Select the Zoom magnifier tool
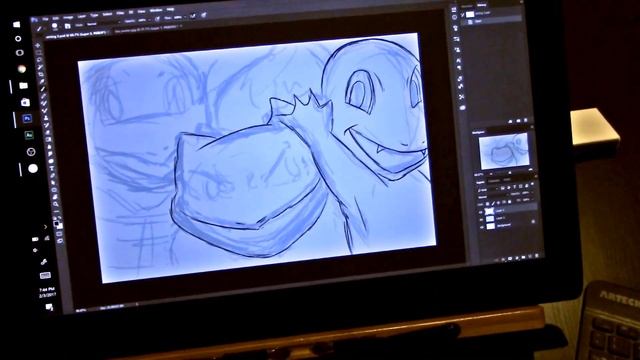Image resolution: width=640 pixels, height=360 pixels. 56,204
